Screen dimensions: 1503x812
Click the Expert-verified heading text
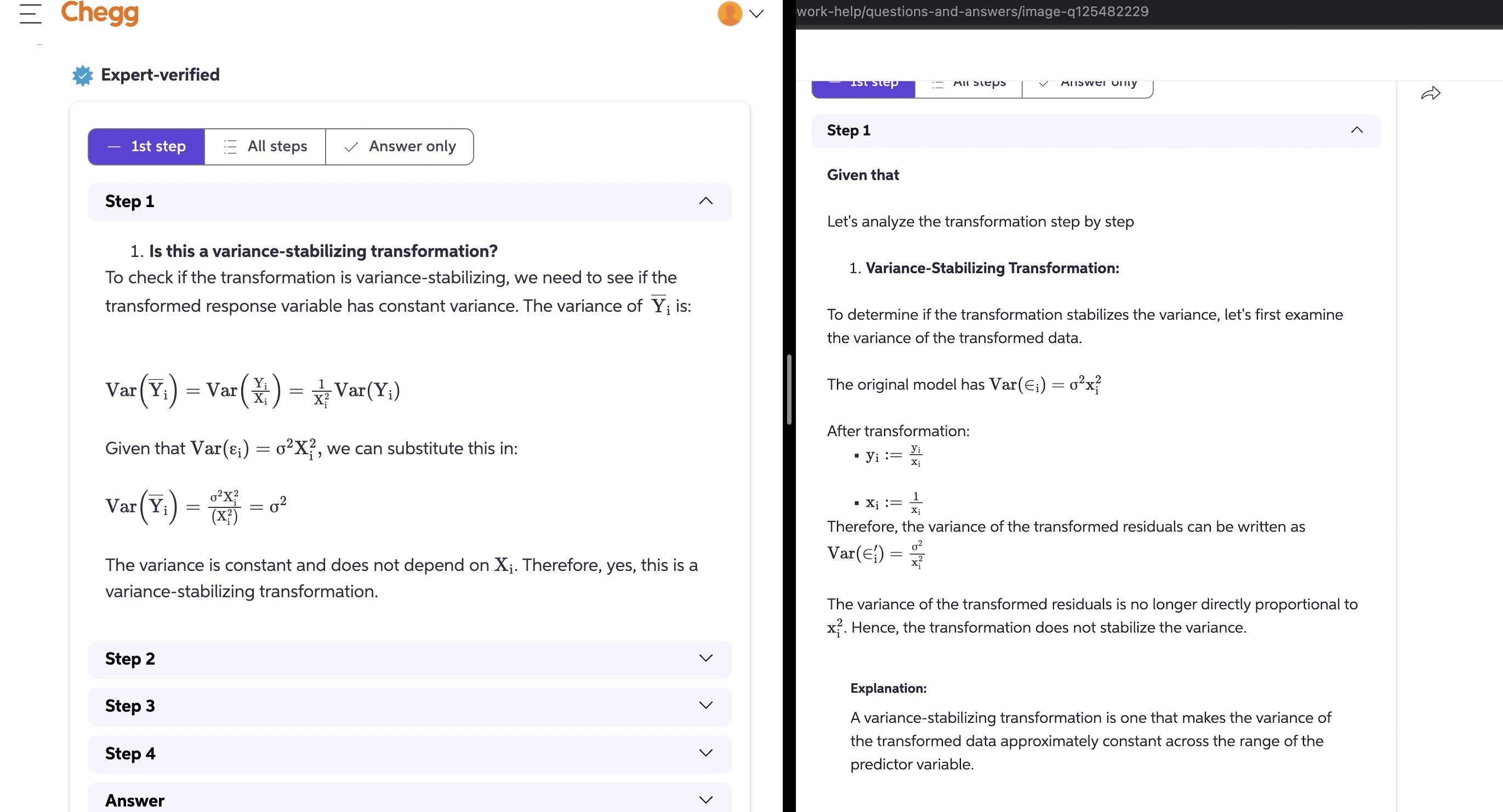tap(161, 75)
